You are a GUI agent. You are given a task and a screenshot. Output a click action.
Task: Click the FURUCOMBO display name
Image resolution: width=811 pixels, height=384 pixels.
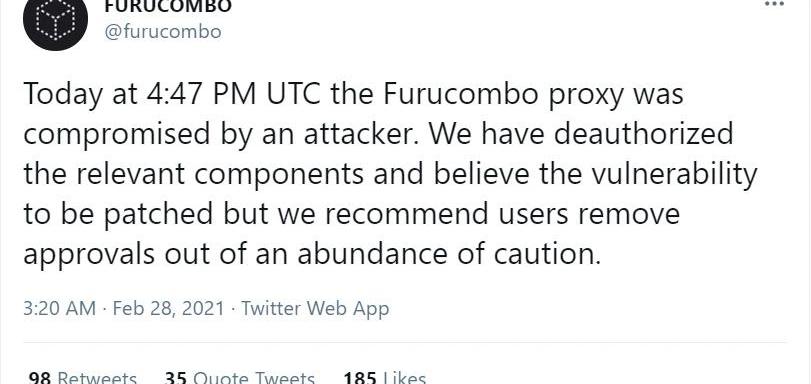168,6
